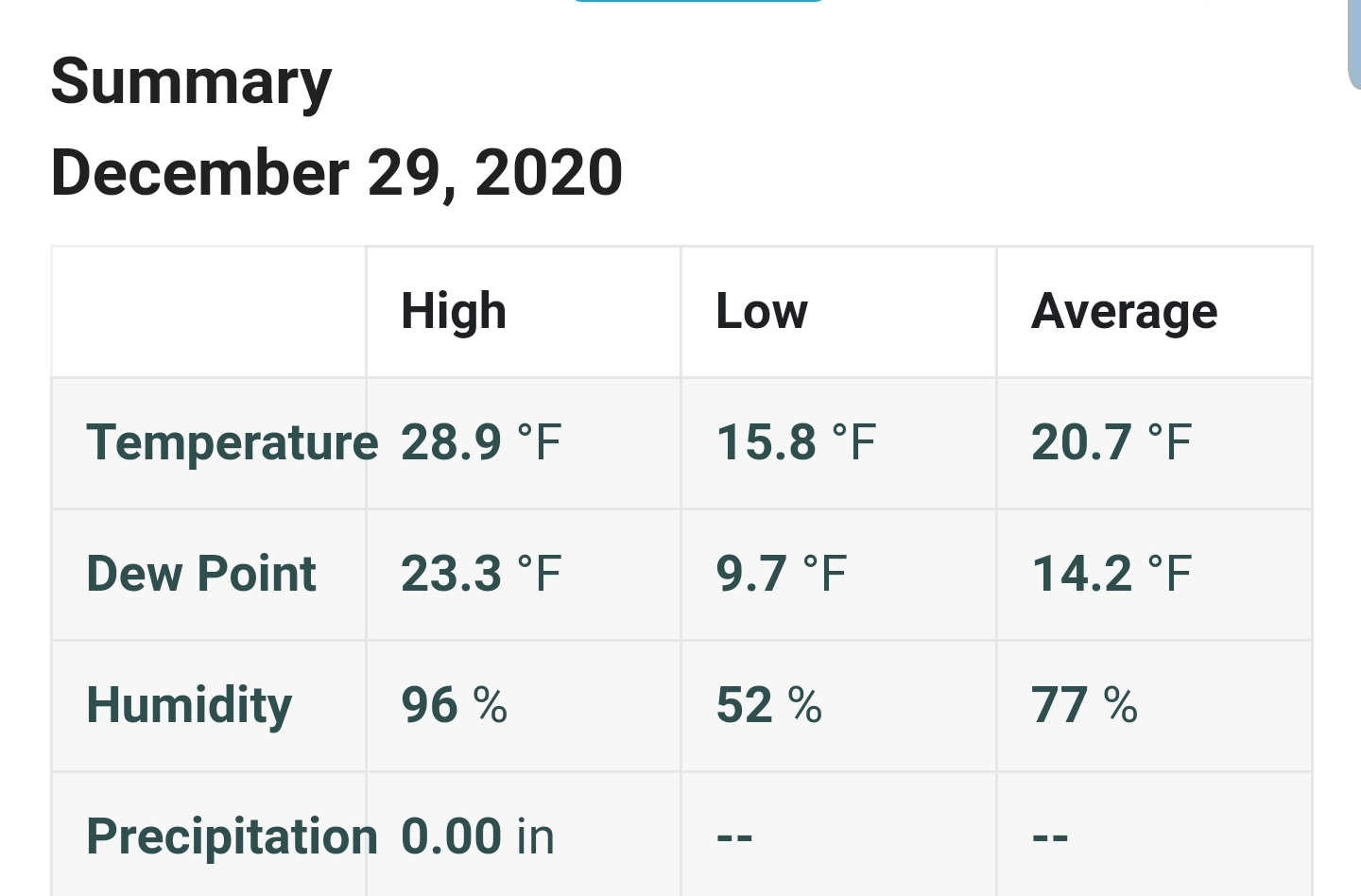Click the Precipitation row label
This screenshot has width=1361, height=896.
232,836
